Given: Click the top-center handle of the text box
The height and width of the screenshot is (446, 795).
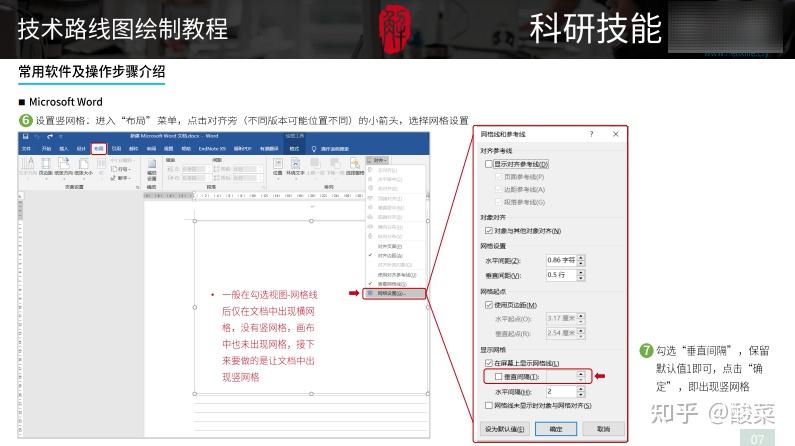Looking at the screenshot, I should (311, 221).
